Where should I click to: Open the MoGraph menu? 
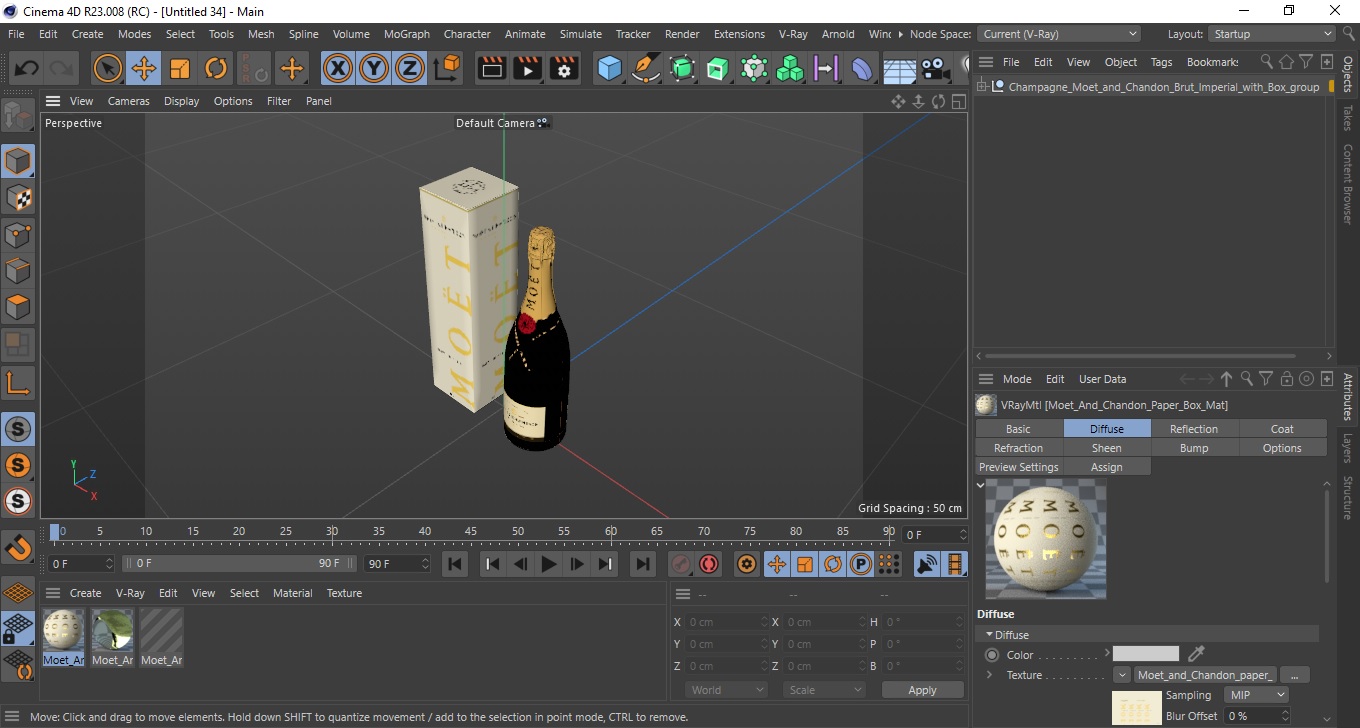click(x=407, y=34)
